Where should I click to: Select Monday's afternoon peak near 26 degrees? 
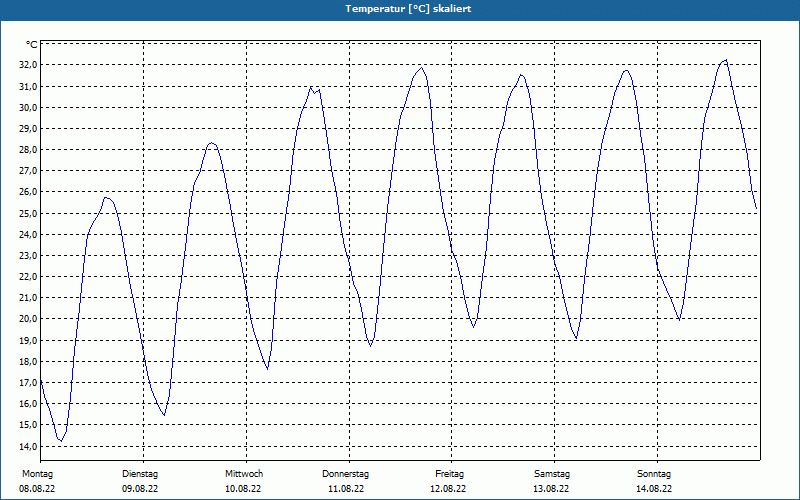tap(106, 197)
